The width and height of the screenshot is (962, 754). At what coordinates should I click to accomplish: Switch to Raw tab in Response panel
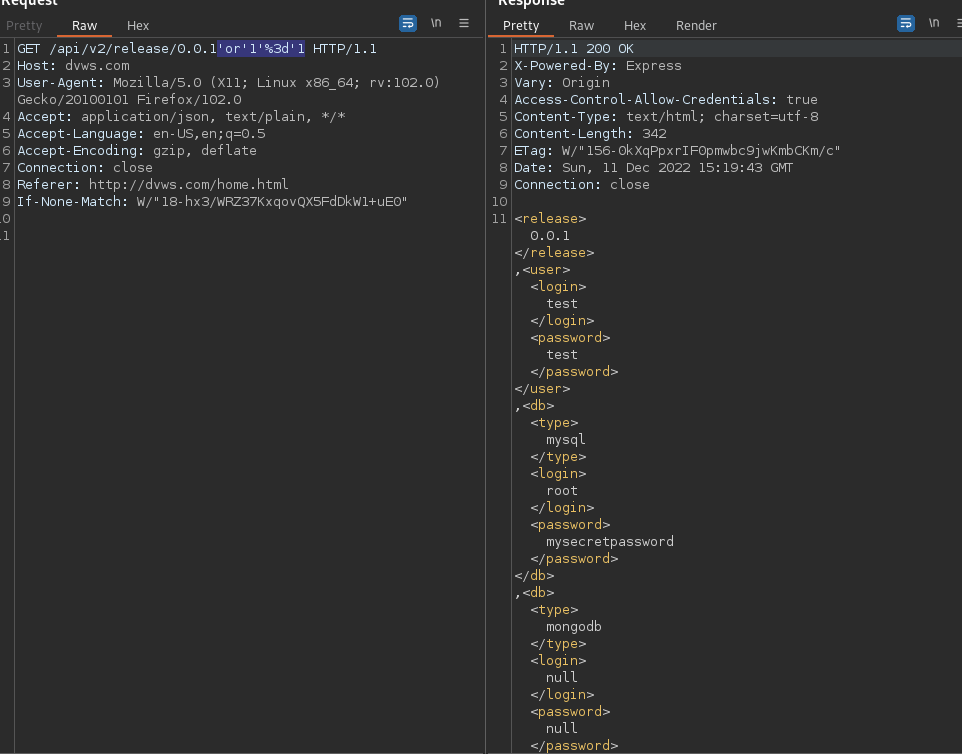click(581, 26)
